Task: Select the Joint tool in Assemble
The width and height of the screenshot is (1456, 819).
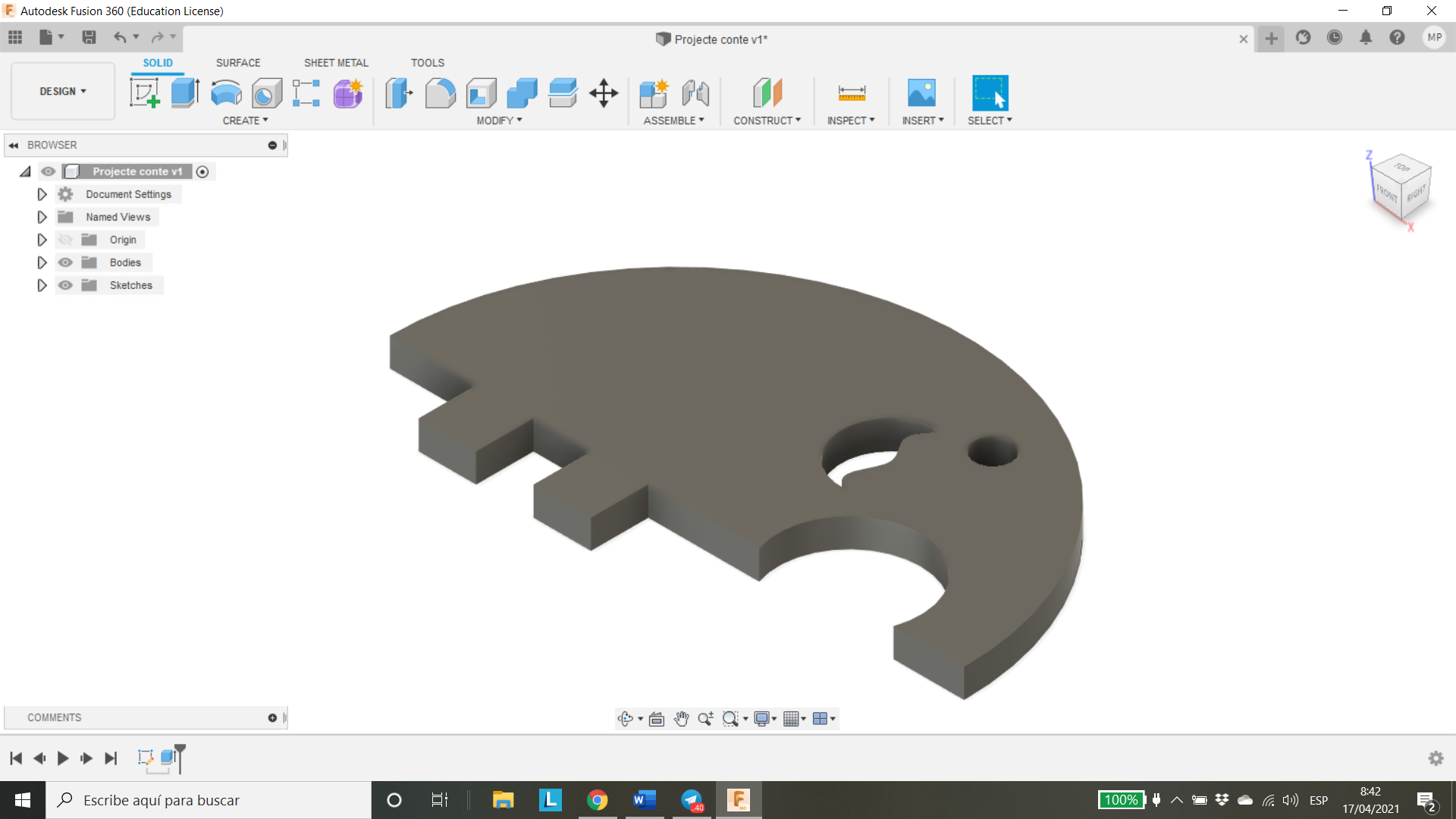Action: click(696, 92)
